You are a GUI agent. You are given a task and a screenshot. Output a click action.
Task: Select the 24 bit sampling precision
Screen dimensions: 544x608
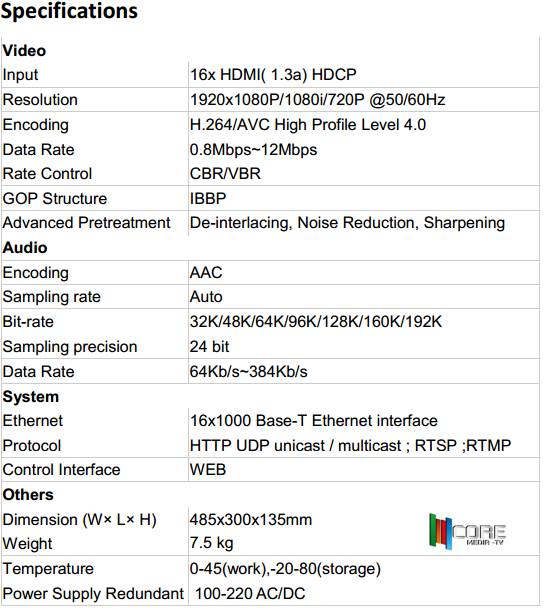point(209,347)
